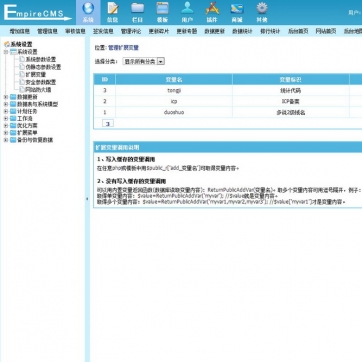
Task: Click the icp variable name cell
Action: click(x=174, y=101)
